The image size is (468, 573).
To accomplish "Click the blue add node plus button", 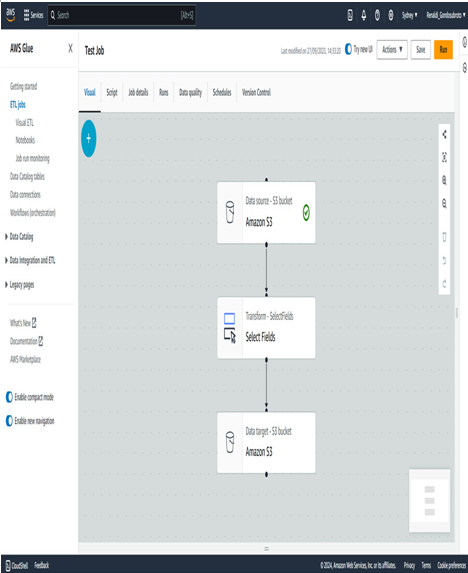I will (89, 138).
